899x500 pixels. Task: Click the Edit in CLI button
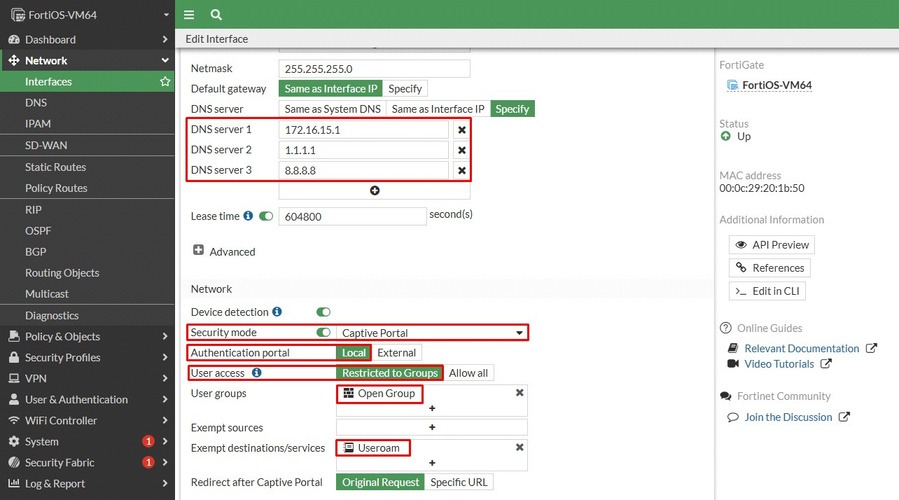click(x=767, y=291)
